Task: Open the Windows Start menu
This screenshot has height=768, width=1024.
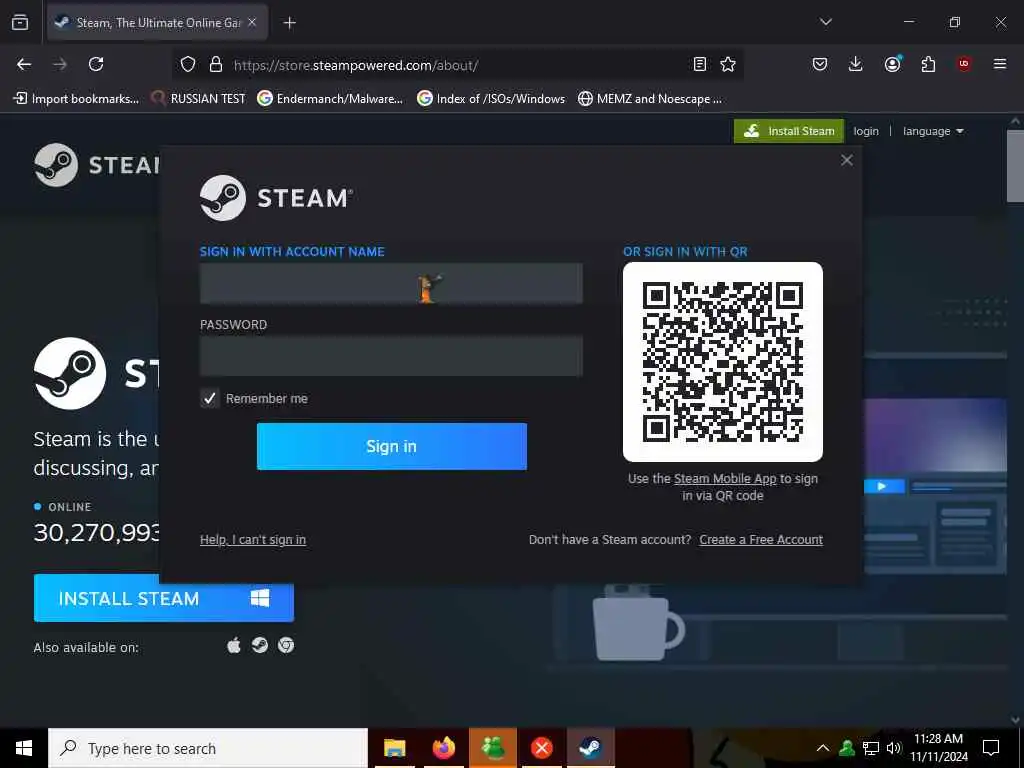Action: pos(24,748)
